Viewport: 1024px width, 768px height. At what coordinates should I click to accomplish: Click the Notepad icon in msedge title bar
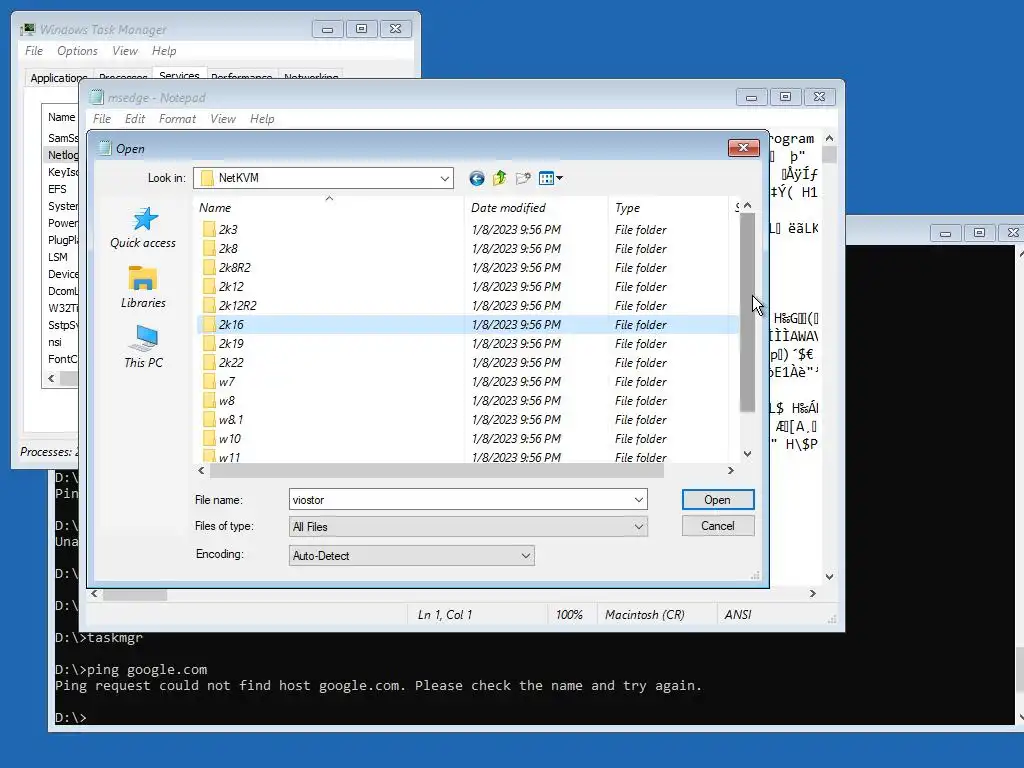click(97, 97)
